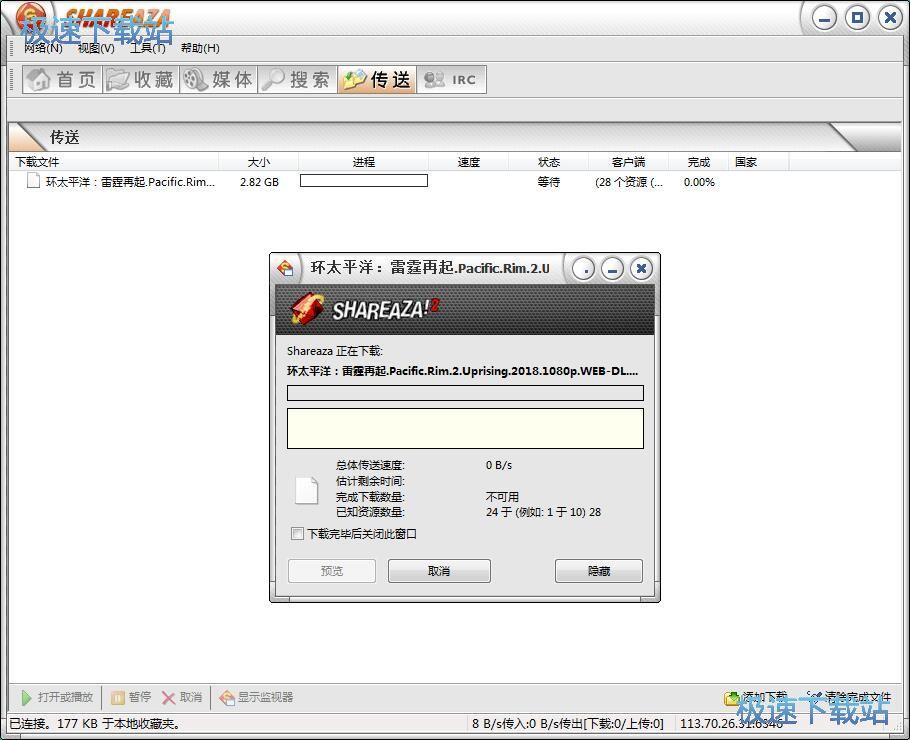Screen dimensions: 910x740
Task: Sort by 客户端 column header
Action: click(x=629, y=162)
